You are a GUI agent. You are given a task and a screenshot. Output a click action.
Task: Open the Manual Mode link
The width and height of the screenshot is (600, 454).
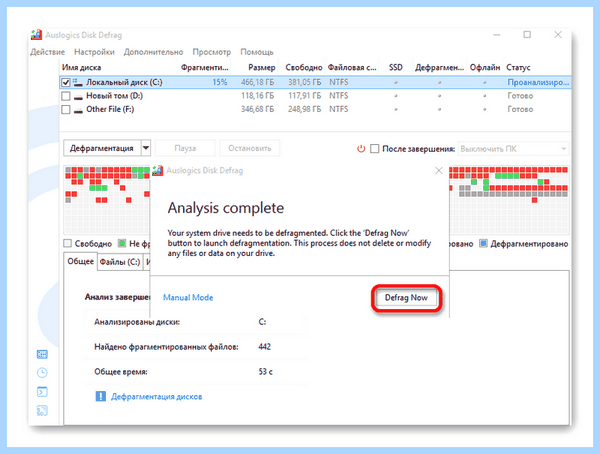pos(188,297)
